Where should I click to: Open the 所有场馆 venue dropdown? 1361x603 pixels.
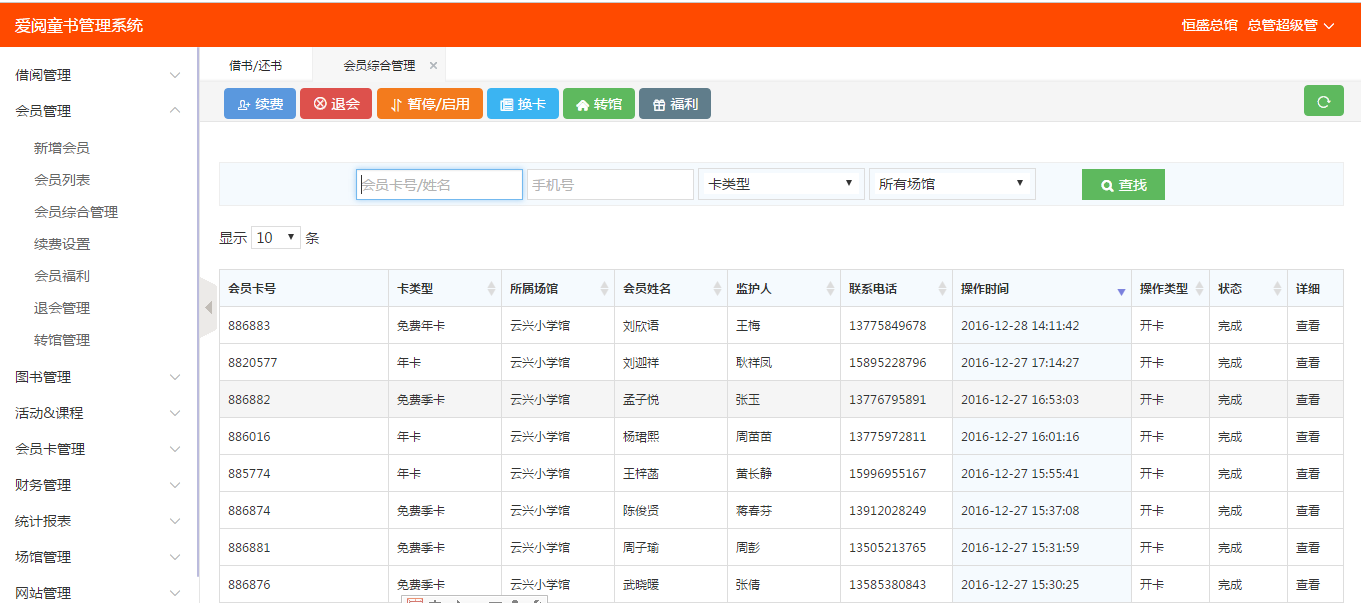[x=951, y=184]
